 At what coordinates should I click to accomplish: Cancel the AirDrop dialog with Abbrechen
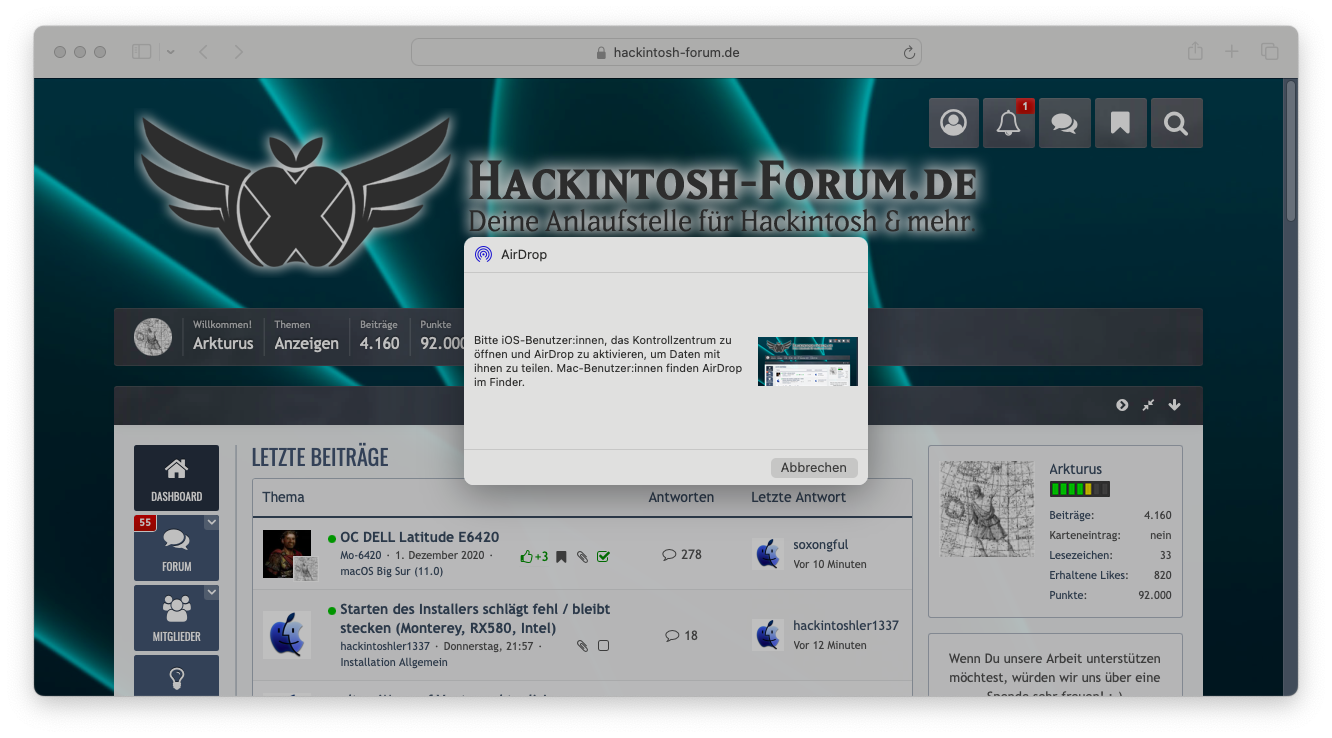coord(814,467)
